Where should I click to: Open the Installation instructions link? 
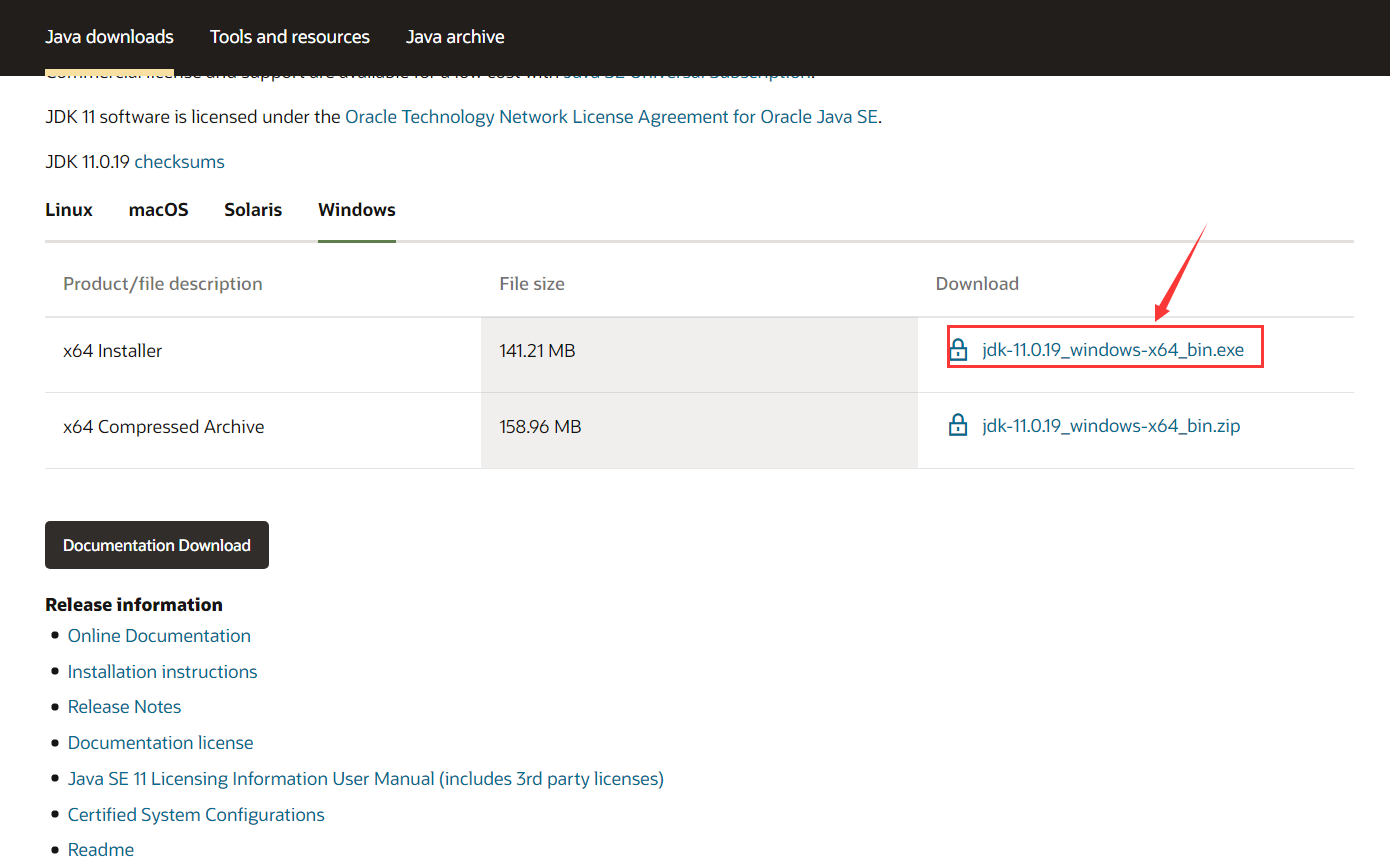(162, 672)
